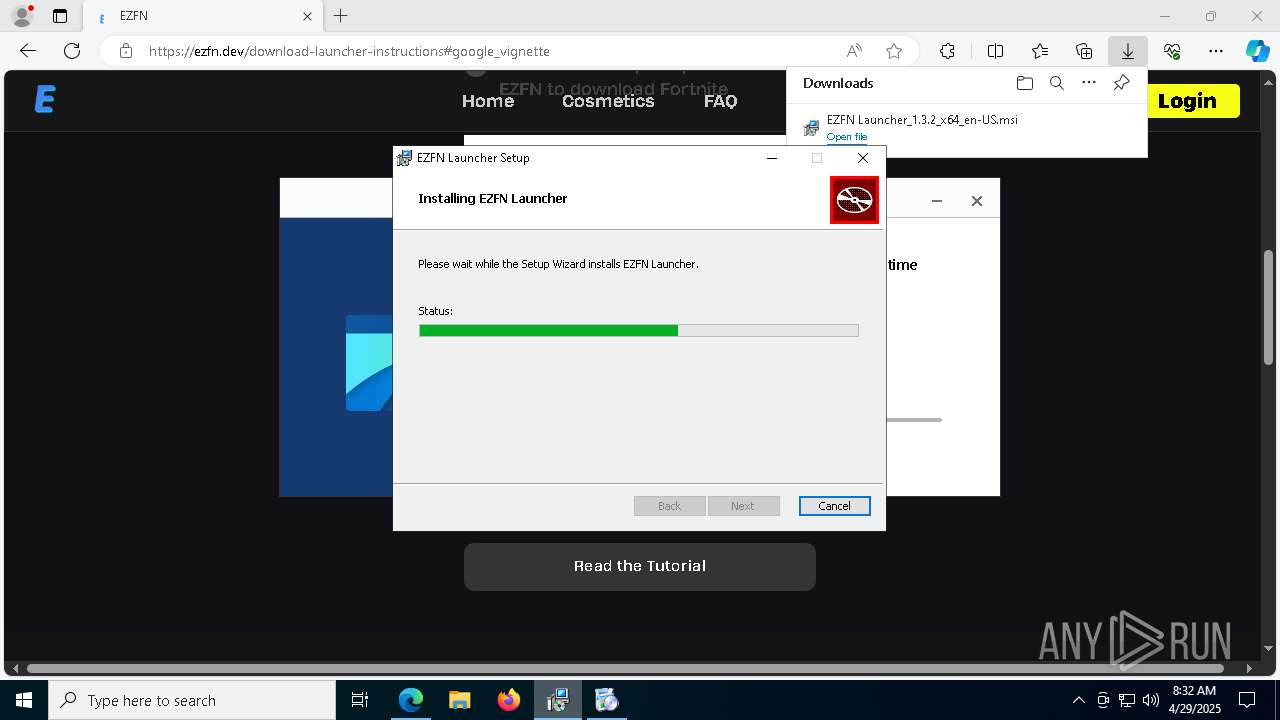
Task: Open Edge Settings and more menu
Action: (x=1216, y=51)
